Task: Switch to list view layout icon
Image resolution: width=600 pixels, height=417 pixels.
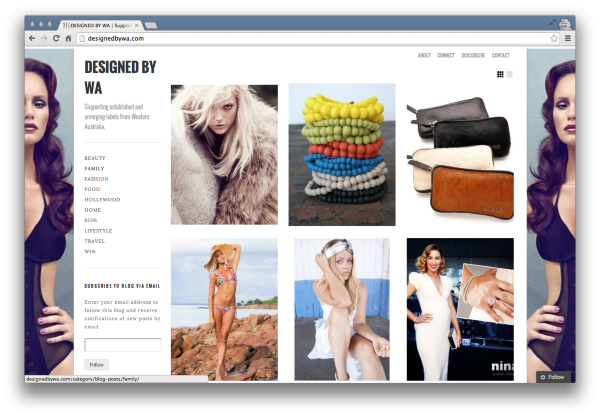Action: pos(509,74)
